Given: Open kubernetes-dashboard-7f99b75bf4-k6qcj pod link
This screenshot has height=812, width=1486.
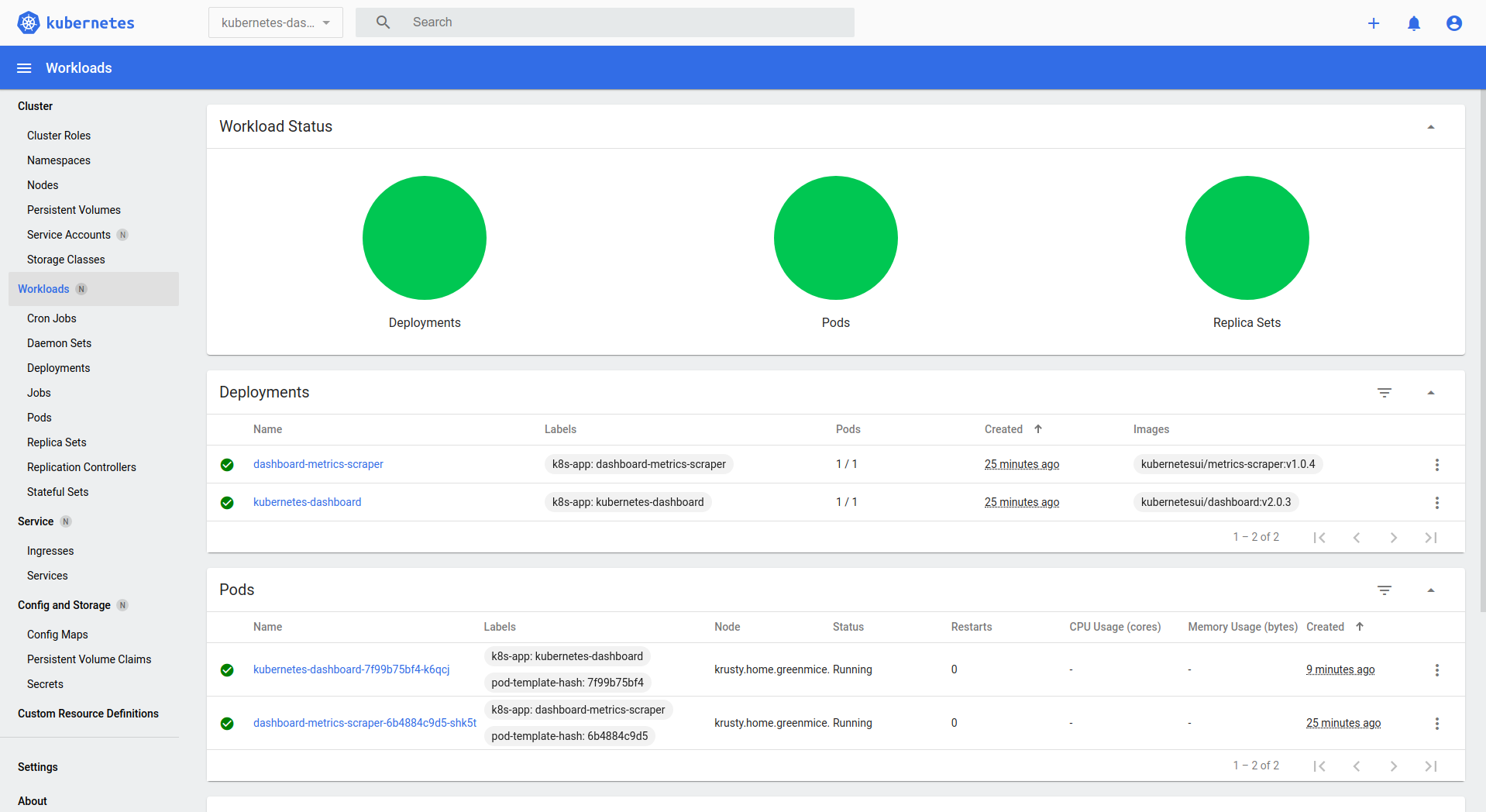Looking at the screenshot, I should [352, 669].
